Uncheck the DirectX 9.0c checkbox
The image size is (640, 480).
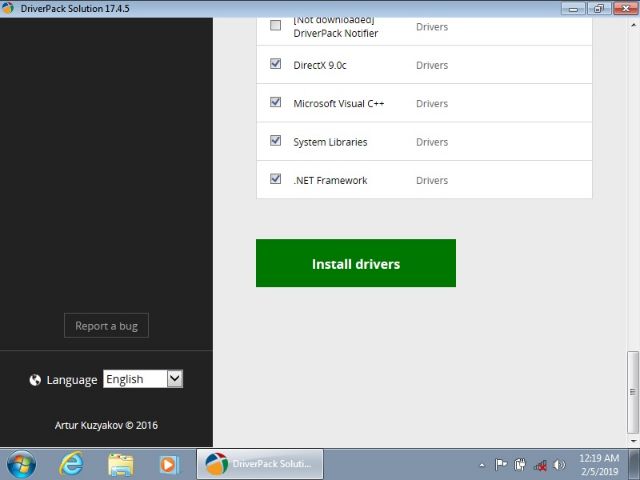(276, 64)
